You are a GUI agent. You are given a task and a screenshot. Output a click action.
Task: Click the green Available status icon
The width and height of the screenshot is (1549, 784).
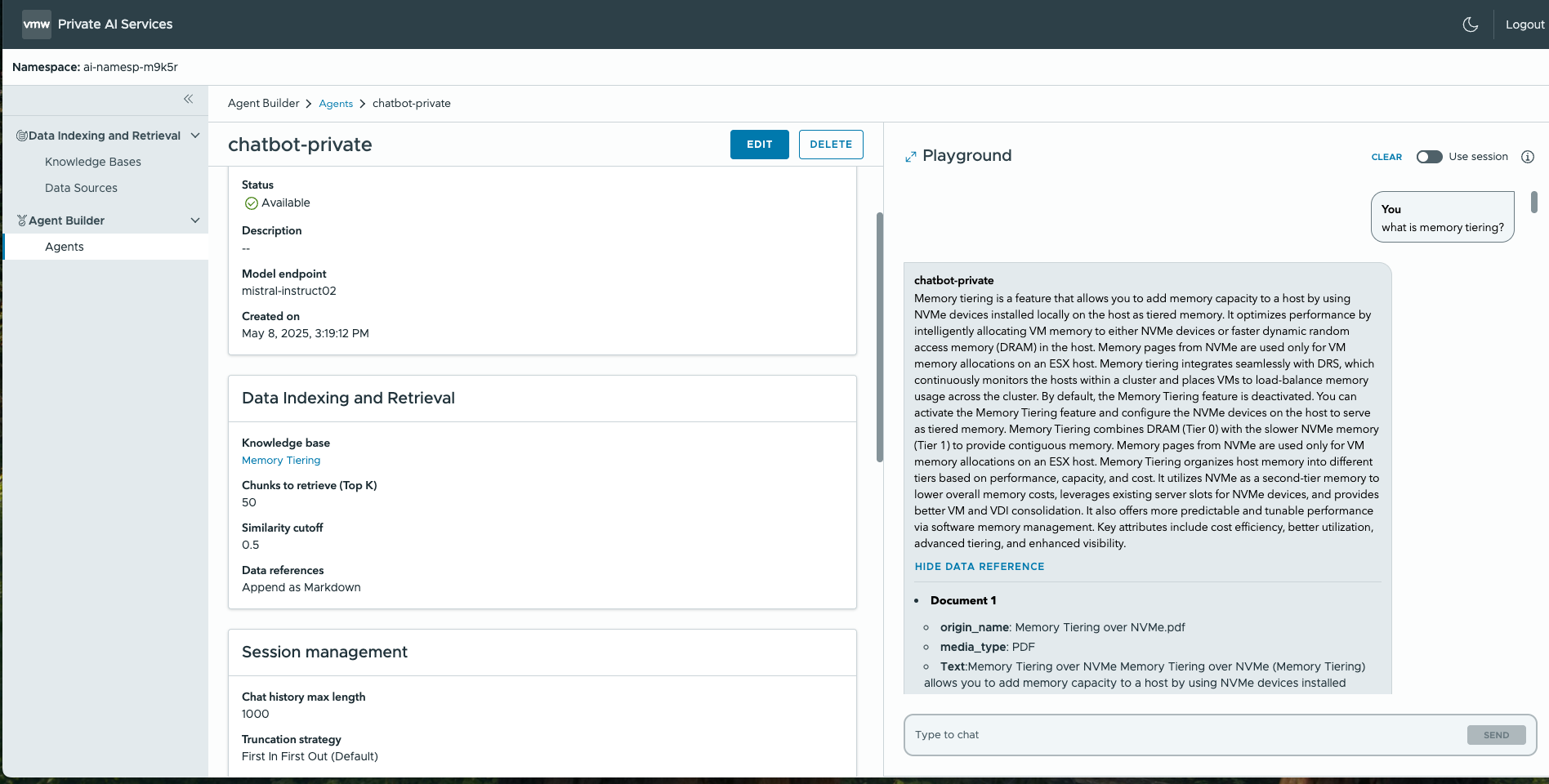(252, 203)
